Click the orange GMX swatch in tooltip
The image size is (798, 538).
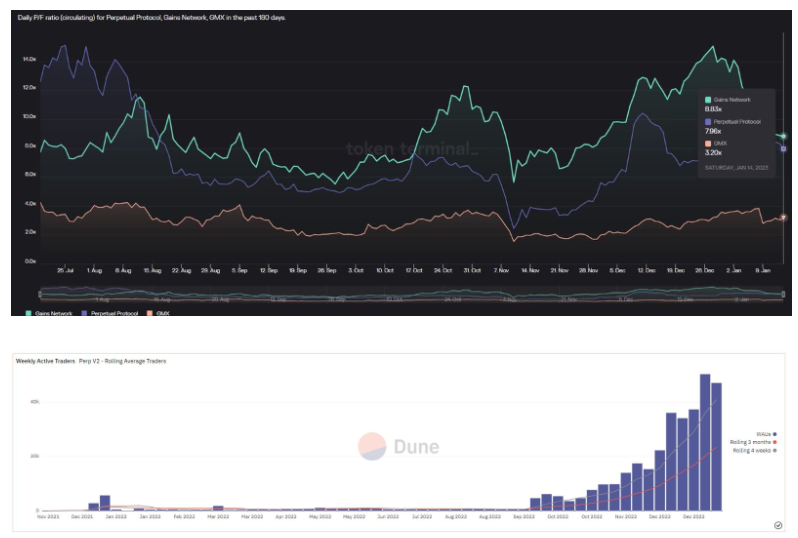708,144
